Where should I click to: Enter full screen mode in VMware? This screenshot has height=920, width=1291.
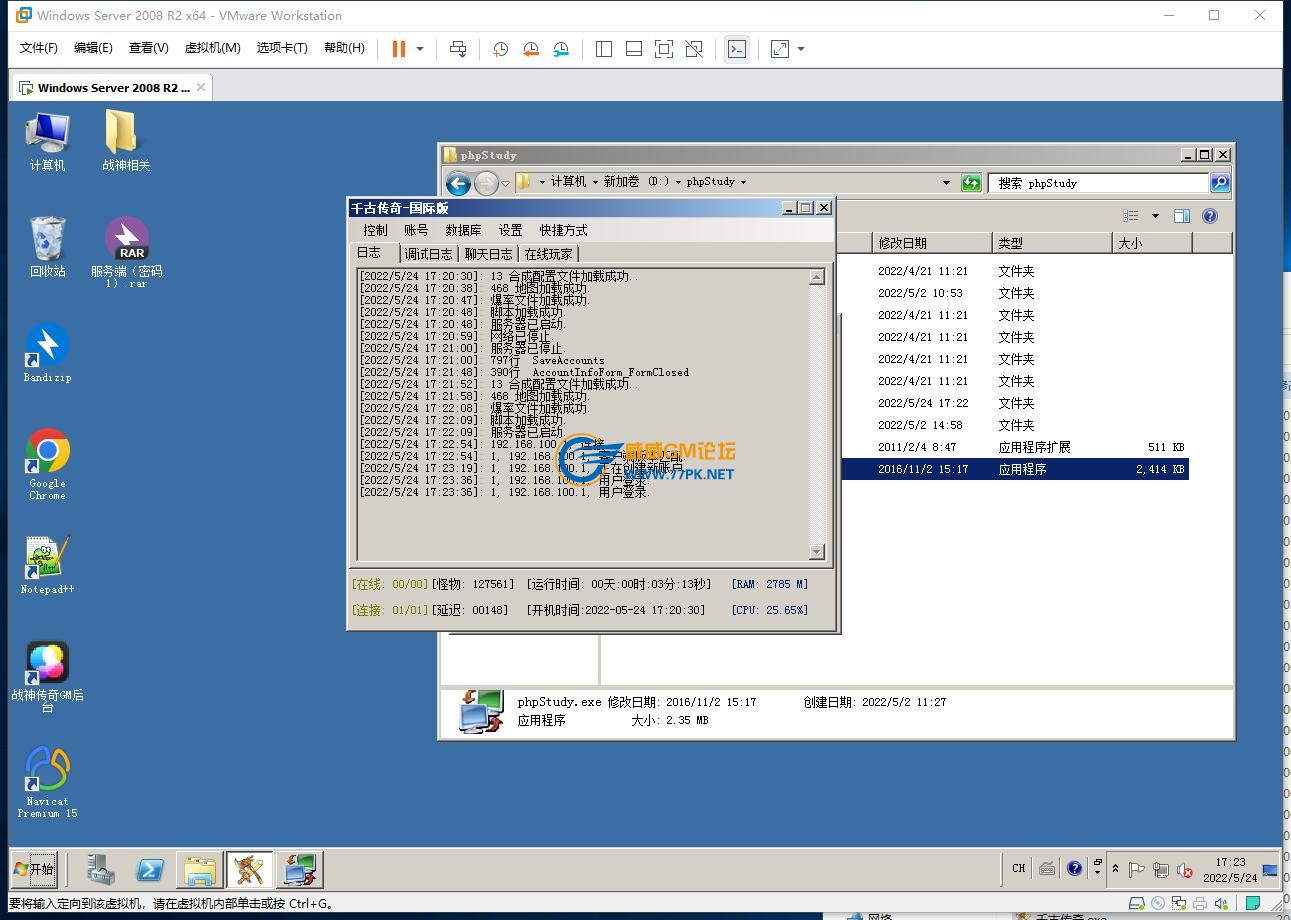tap(663, 49)
